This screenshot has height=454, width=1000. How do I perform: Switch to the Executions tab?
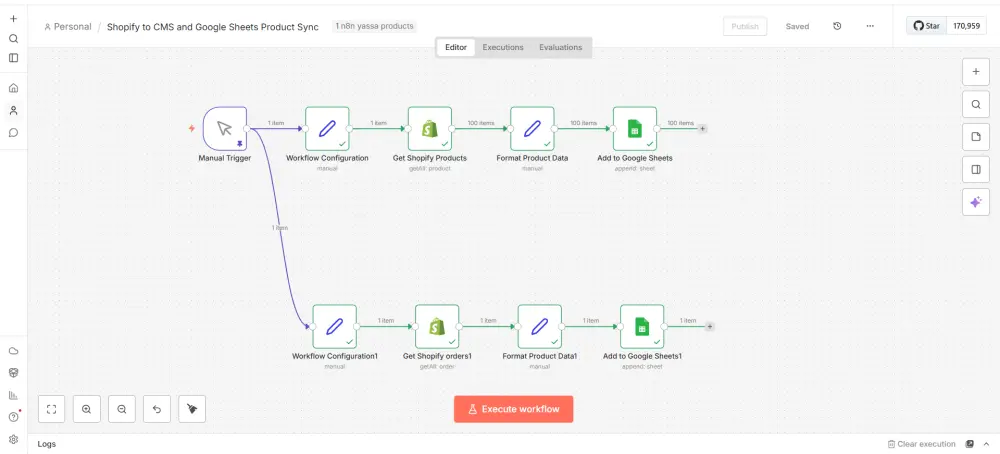tap(503, 47)
